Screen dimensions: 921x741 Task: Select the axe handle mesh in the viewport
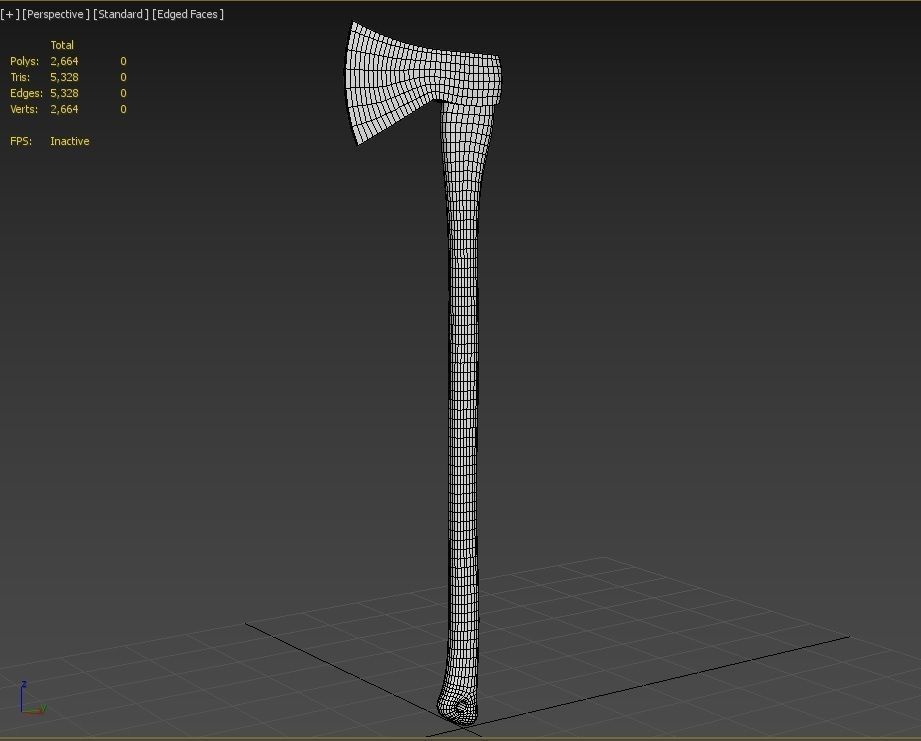coord(463,411)
